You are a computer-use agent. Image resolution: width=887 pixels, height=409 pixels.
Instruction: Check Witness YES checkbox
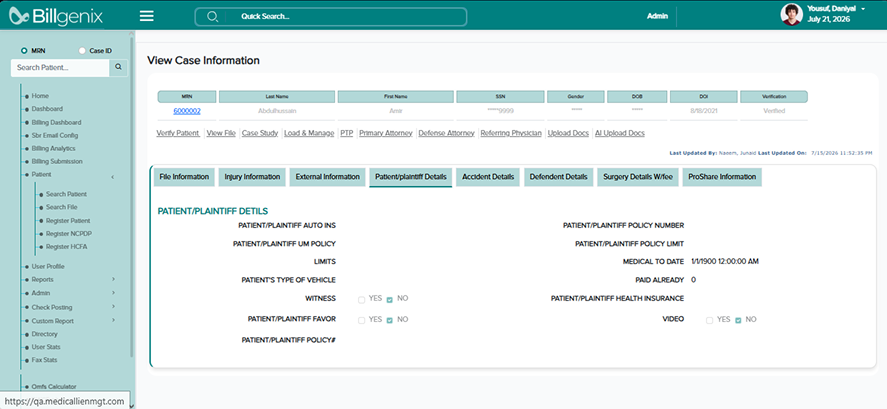[361, 300]
